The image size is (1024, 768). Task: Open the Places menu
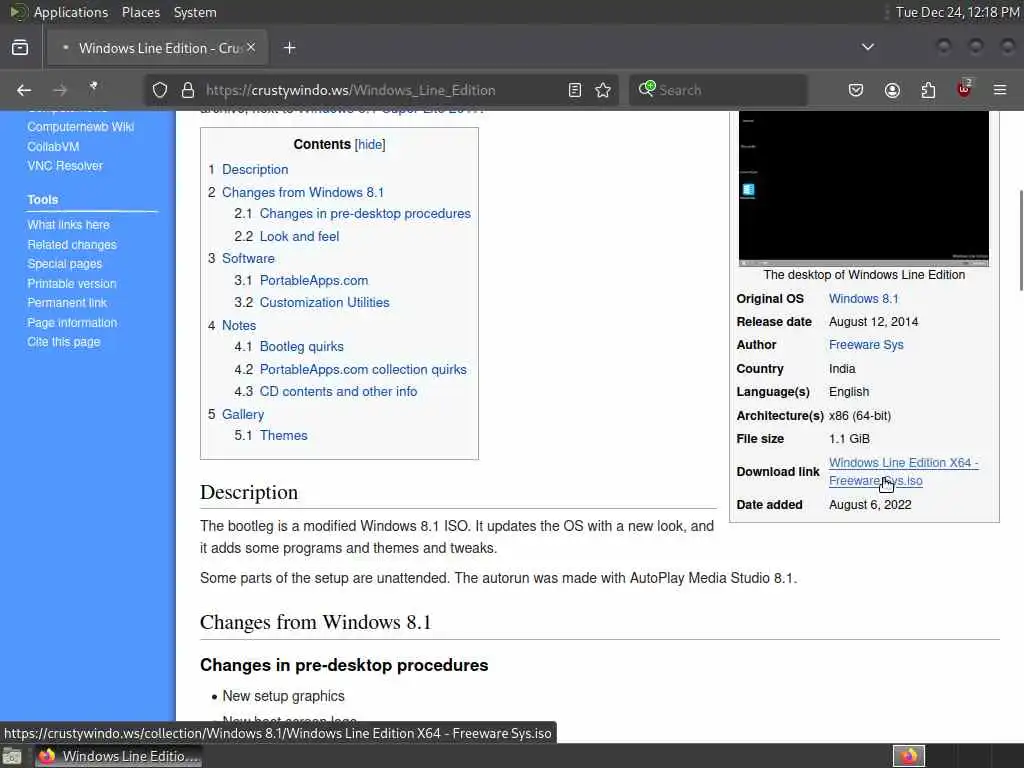(x=140, y=12)
